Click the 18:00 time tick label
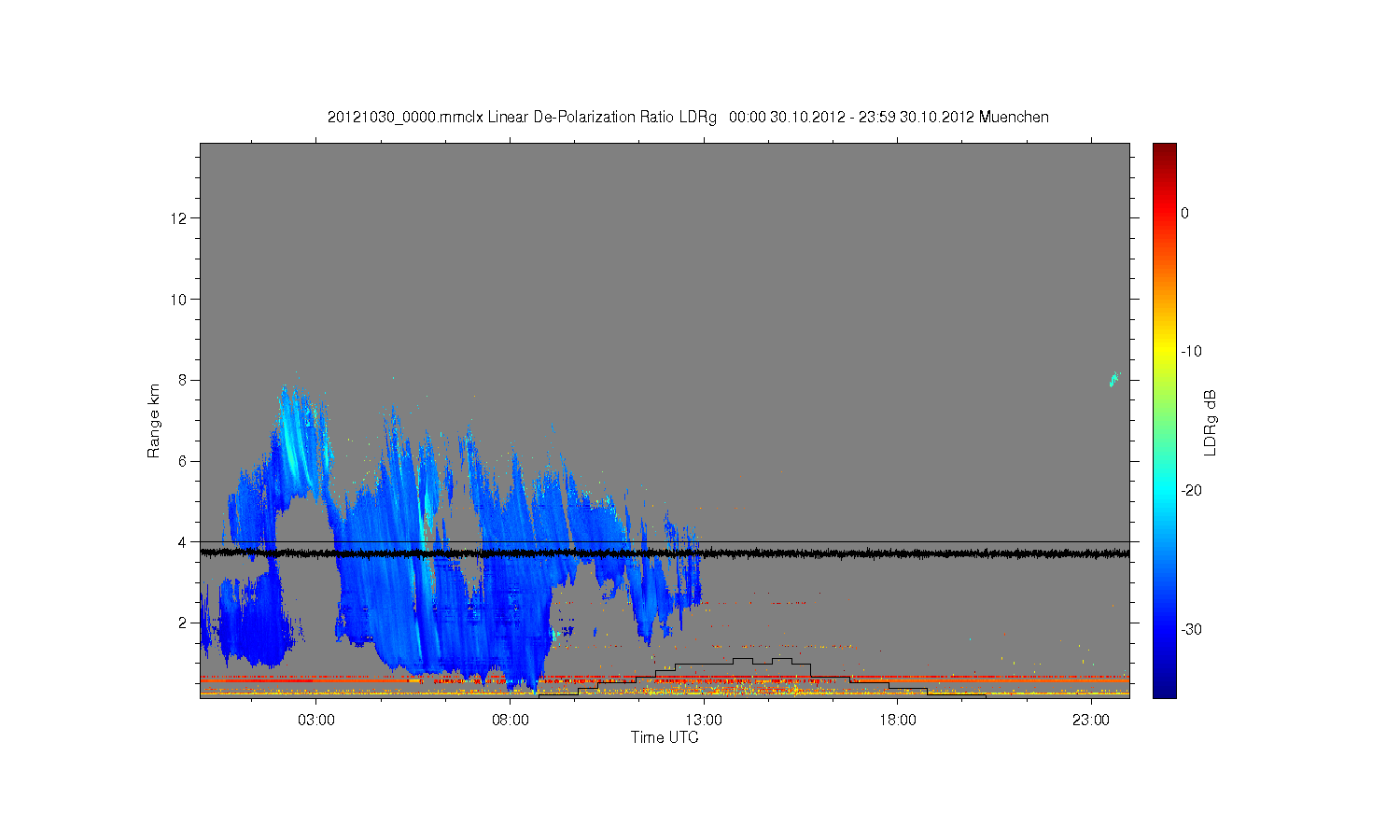 tap(897, 721)
